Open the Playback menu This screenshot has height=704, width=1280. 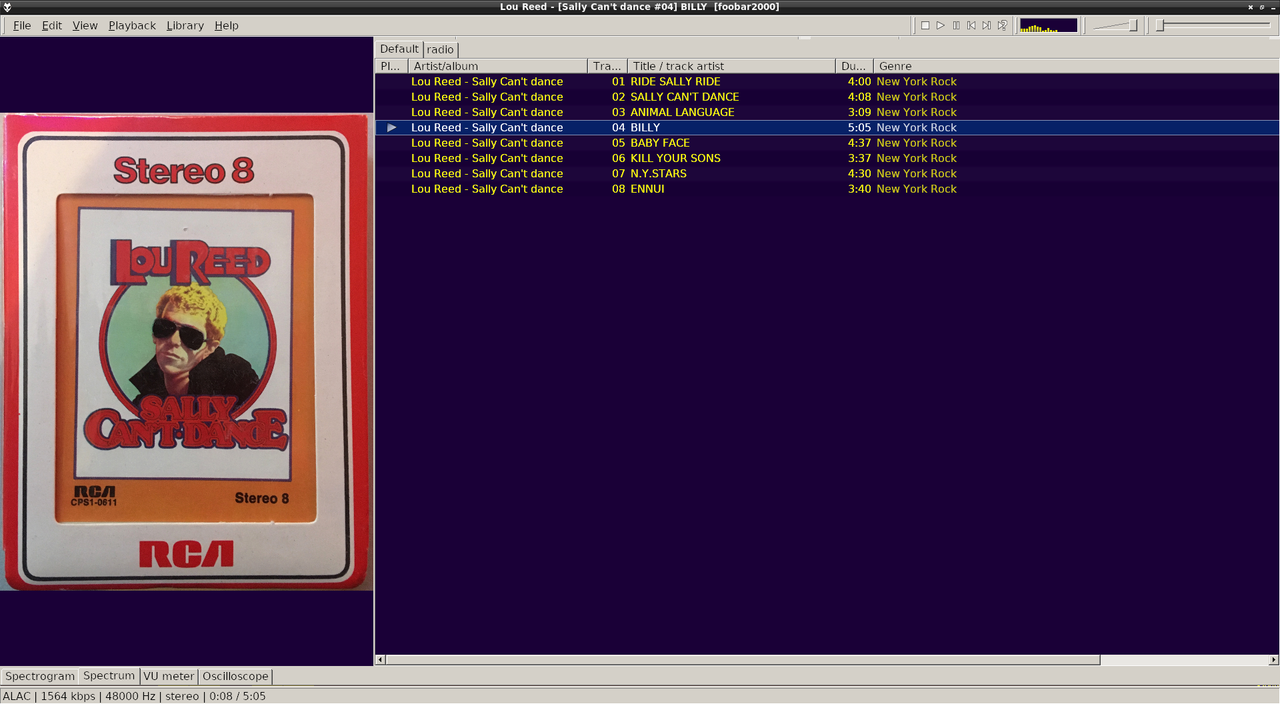click(x=132, y=25)
